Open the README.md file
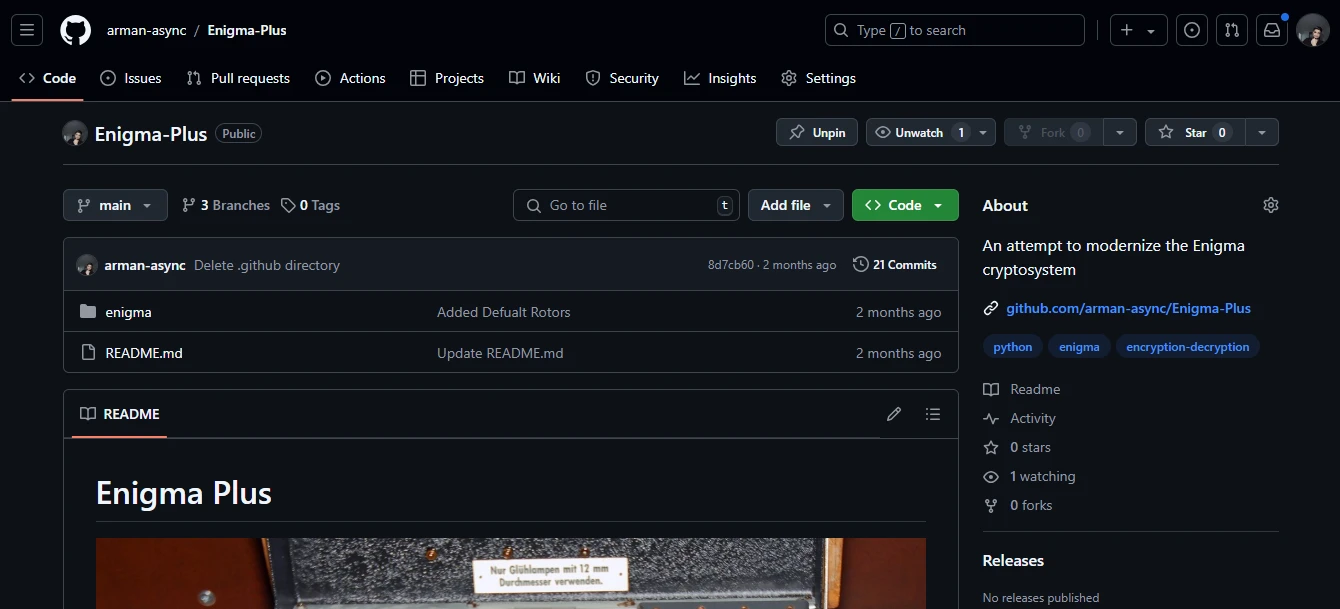This screenshot has height=609, width=1340. (x=144, y=353)
